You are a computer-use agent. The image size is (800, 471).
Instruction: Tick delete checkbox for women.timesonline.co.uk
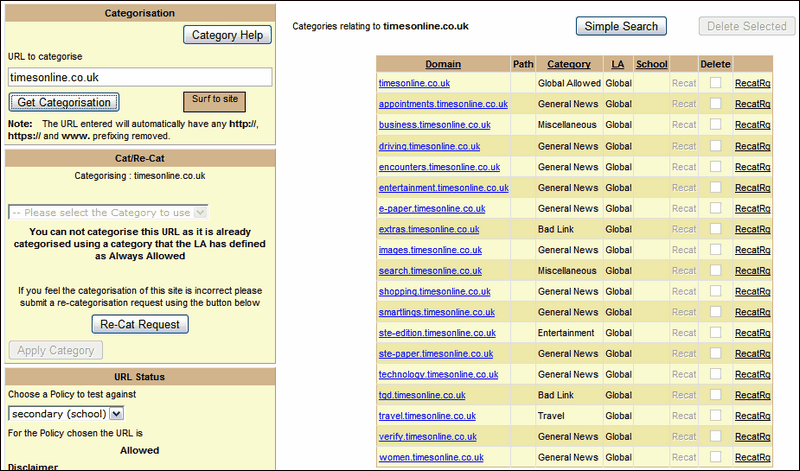pyautogui.click(x=715, y=457)
